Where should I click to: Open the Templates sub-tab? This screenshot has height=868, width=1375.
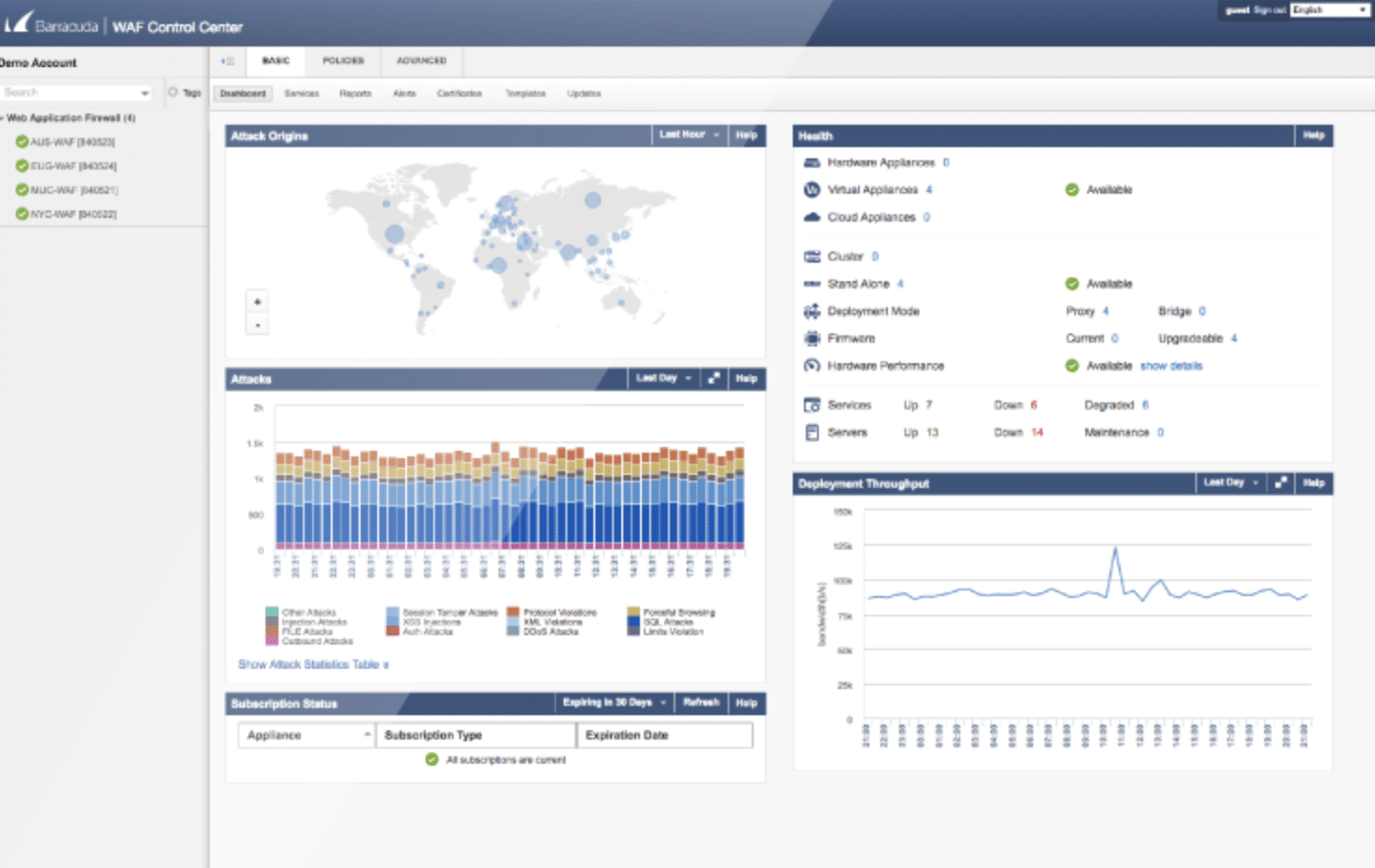pos(525,94)
